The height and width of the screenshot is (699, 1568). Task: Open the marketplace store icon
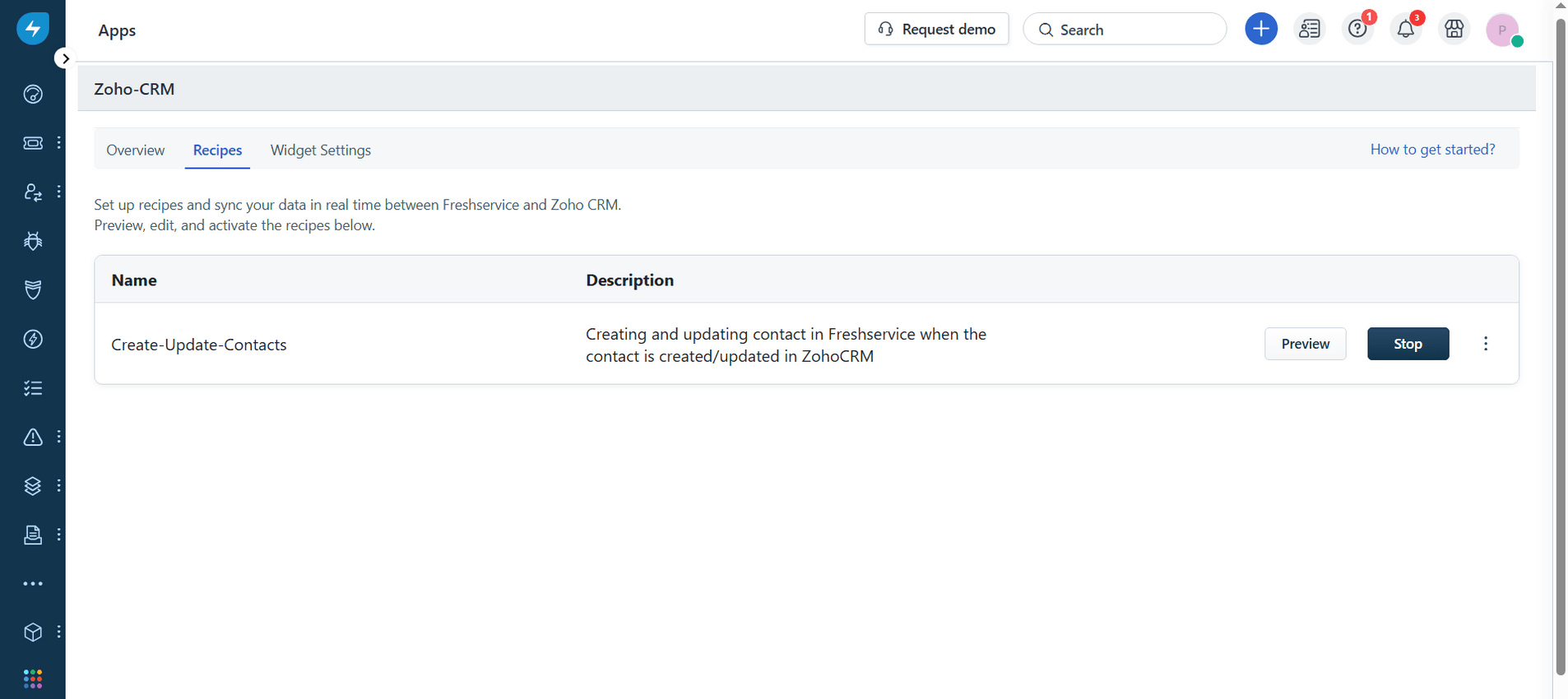coord(1454,29)
